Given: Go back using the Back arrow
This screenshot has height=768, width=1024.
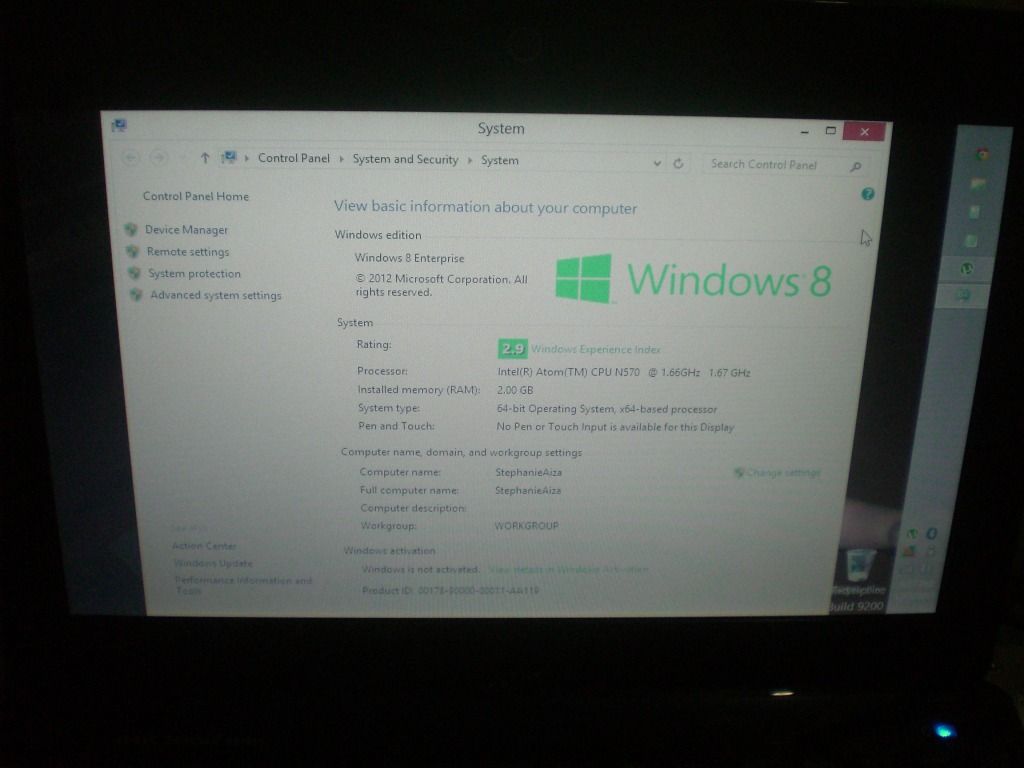Looking at the screenshot, I should pos(131,157).
